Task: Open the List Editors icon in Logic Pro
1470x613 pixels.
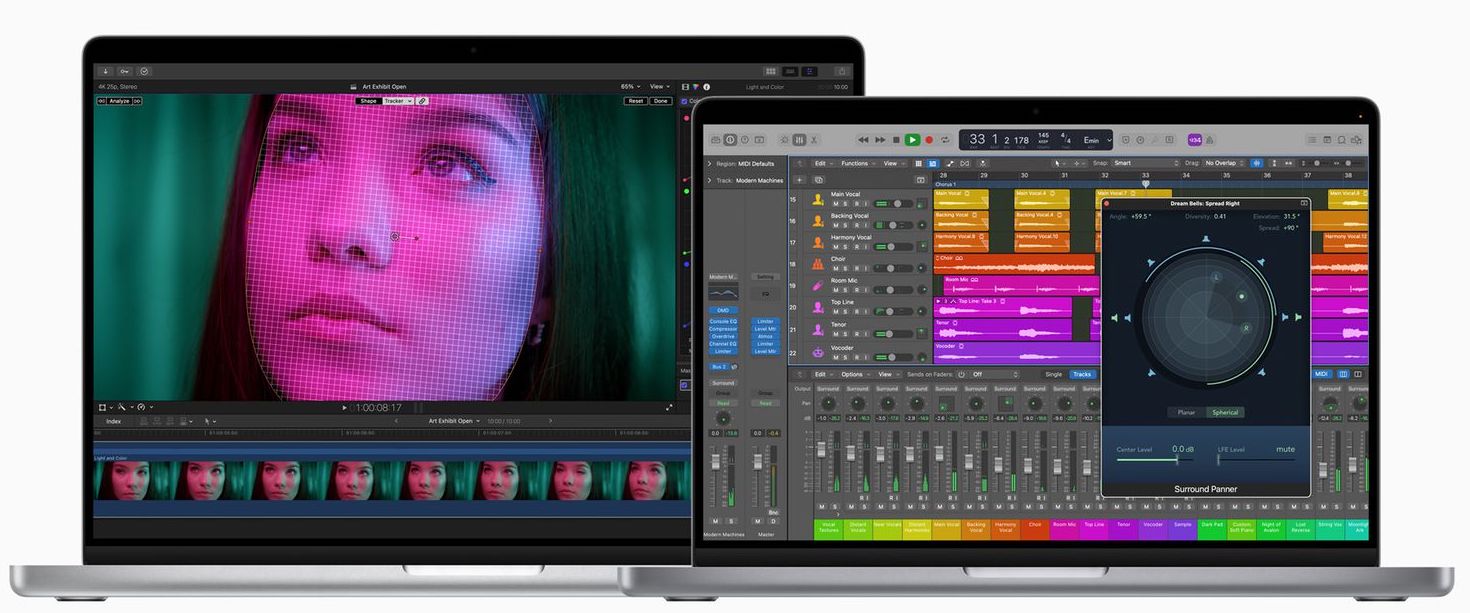Action: coord(1312,140)
